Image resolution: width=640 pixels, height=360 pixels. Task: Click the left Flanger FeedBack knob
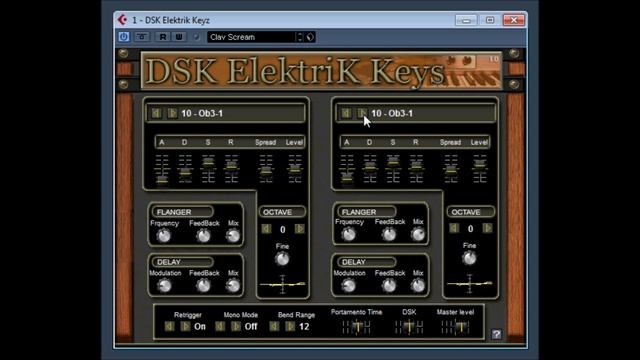[203, 236]
